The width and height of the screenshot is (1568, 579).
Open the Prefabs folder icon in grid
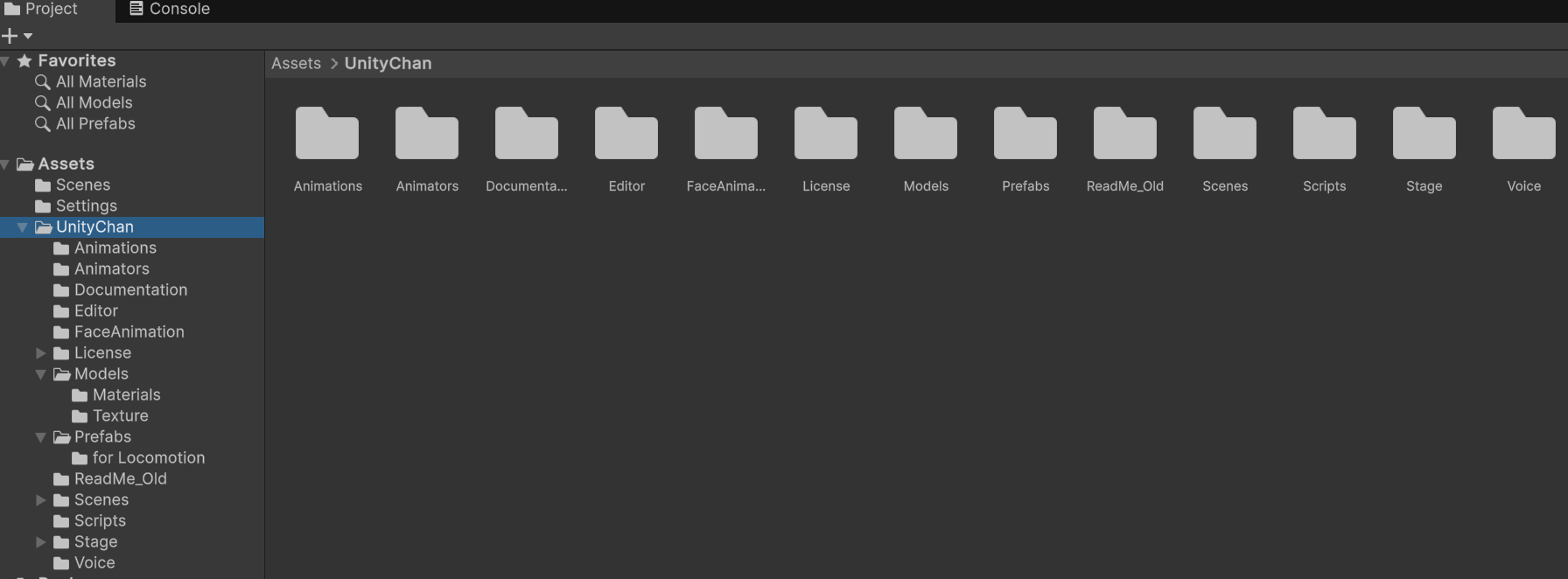coord(1025,134)
